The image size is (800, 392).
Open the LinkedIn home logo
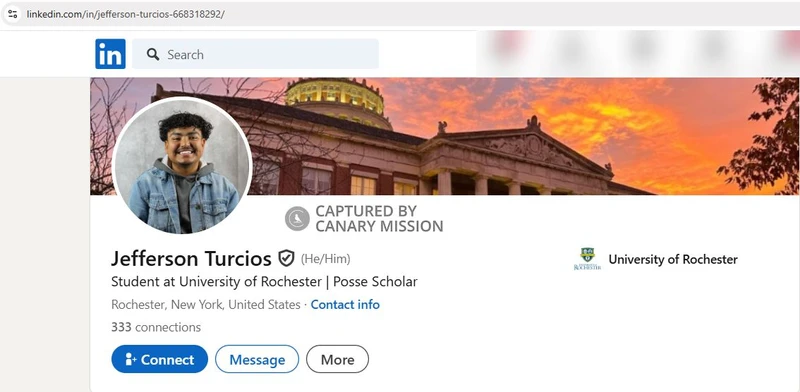110,54
